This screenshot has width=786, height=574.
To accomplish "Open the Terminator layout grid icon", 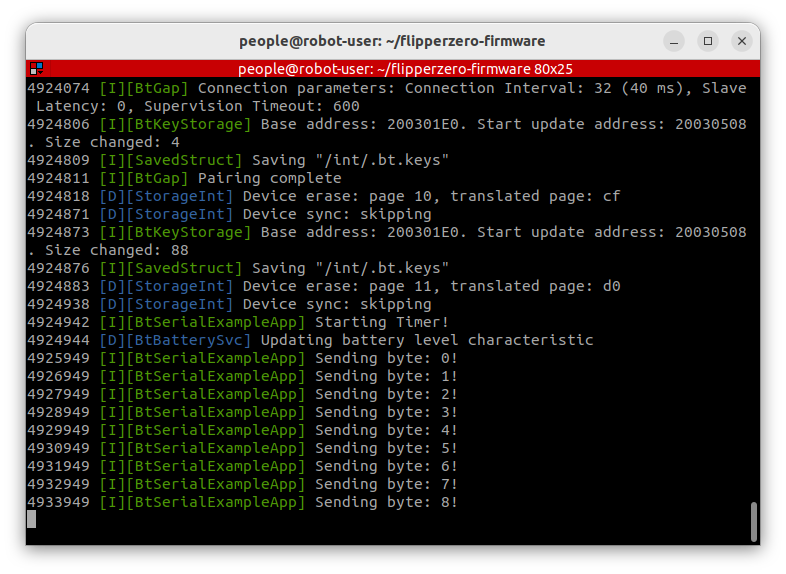I will point(37,68).
